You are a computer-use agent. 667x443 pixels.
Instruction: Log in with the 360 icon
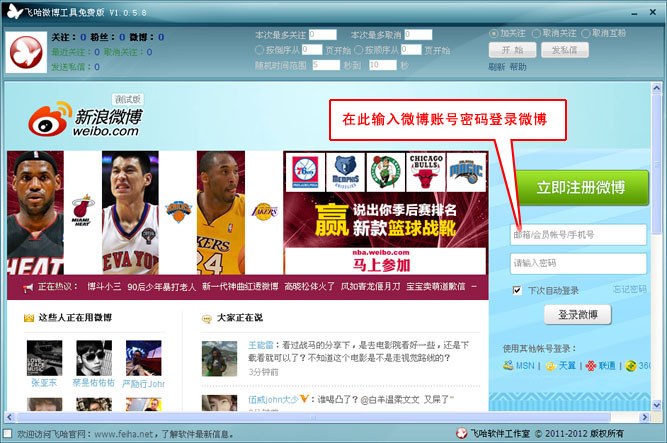tap(630, 366)
